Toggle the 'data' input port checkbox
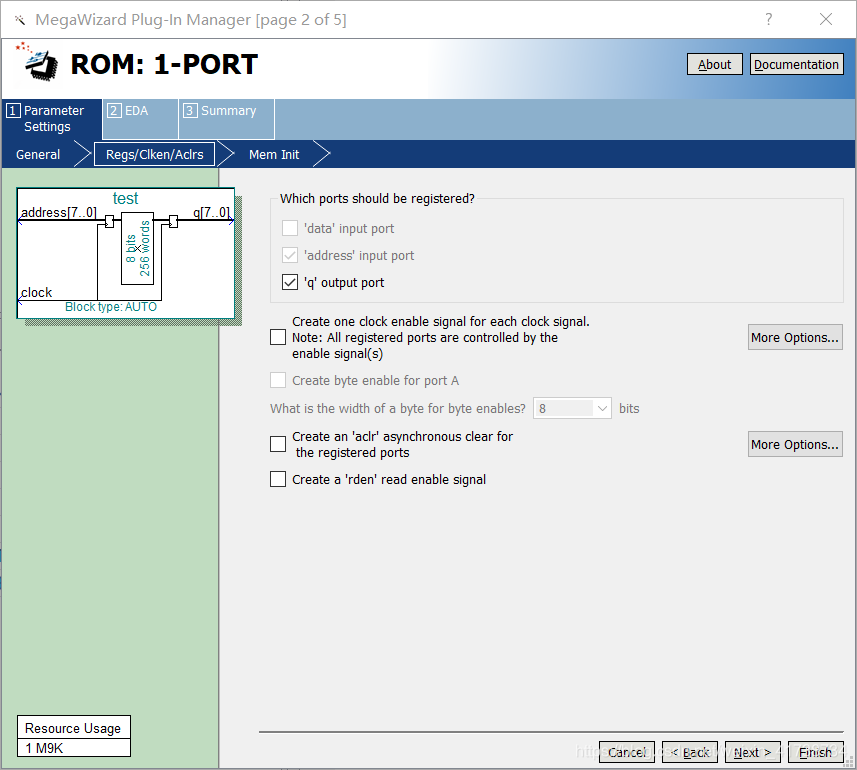857x770 pixels. (290, 228)
